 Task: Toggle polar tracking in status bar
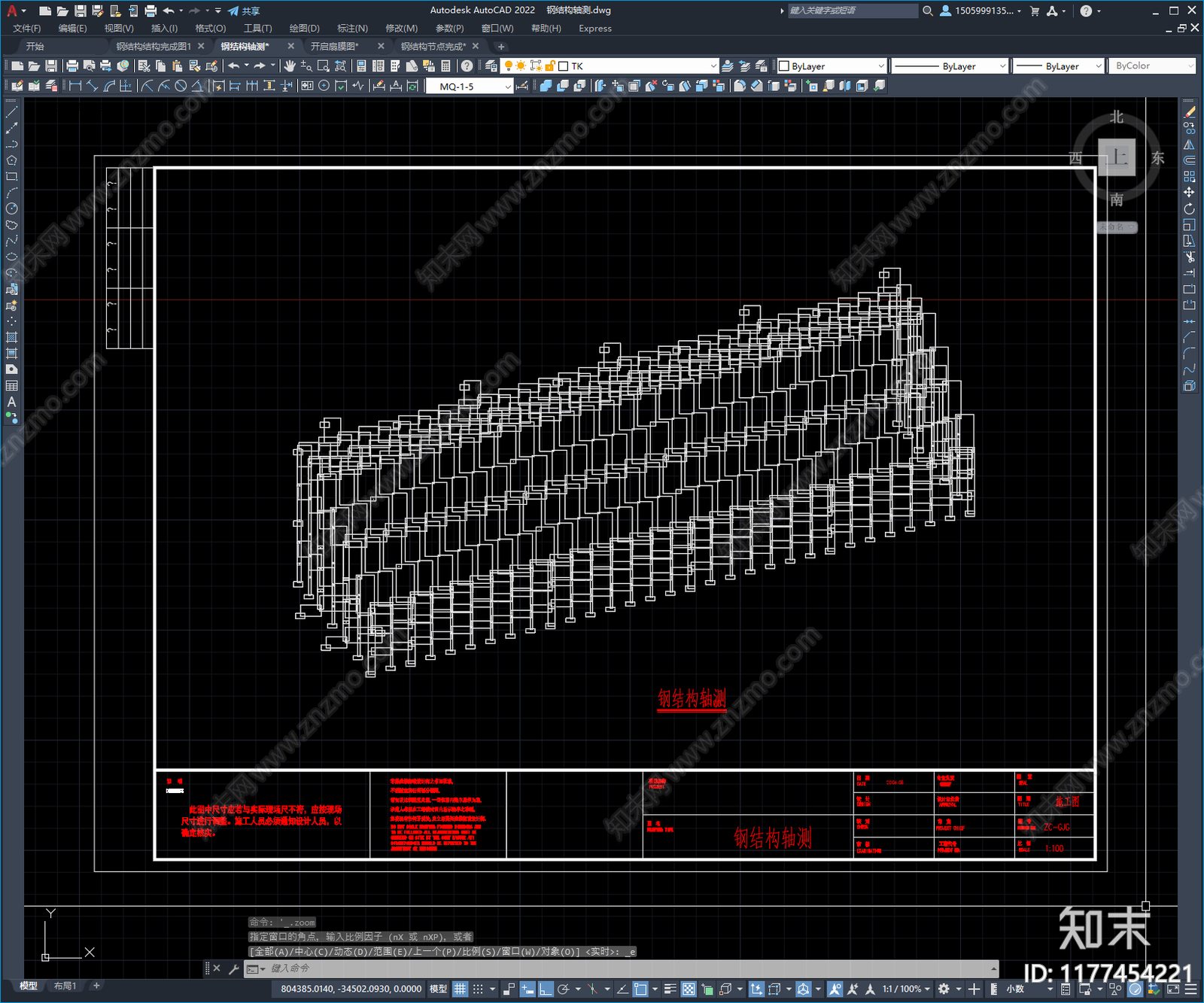tap(563, 989)
